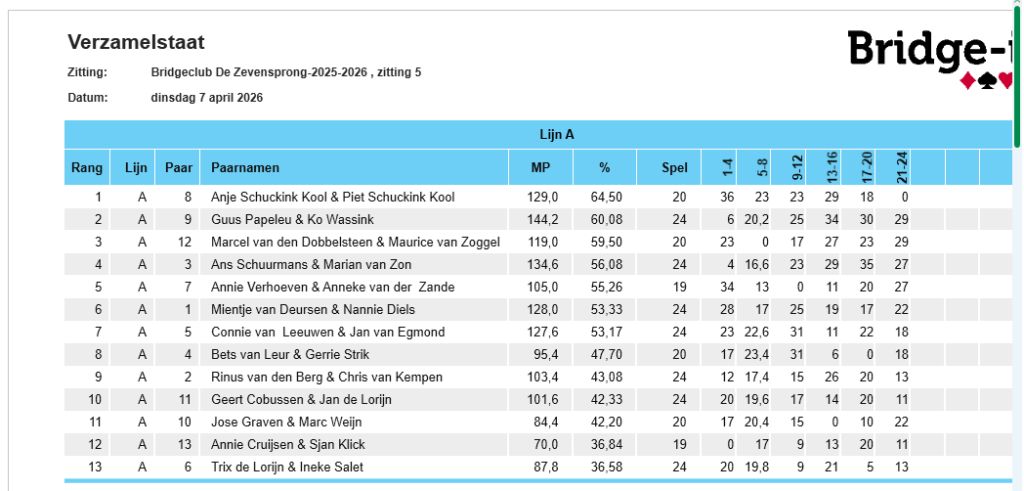The image size is (1024, 491).
Task: Click the rotated 21-24 column header
Action: tap(902, 168)
